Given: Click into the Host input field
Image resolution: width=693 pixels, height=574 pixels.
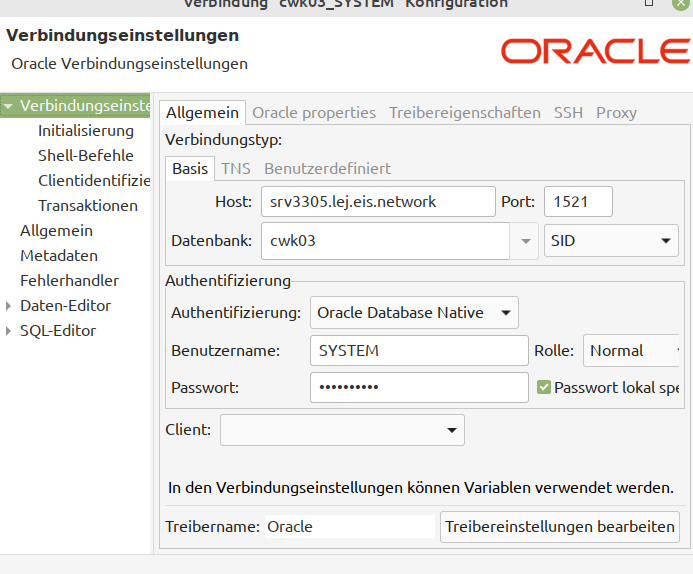Looking at the screenshot, I should coord(378,201).
